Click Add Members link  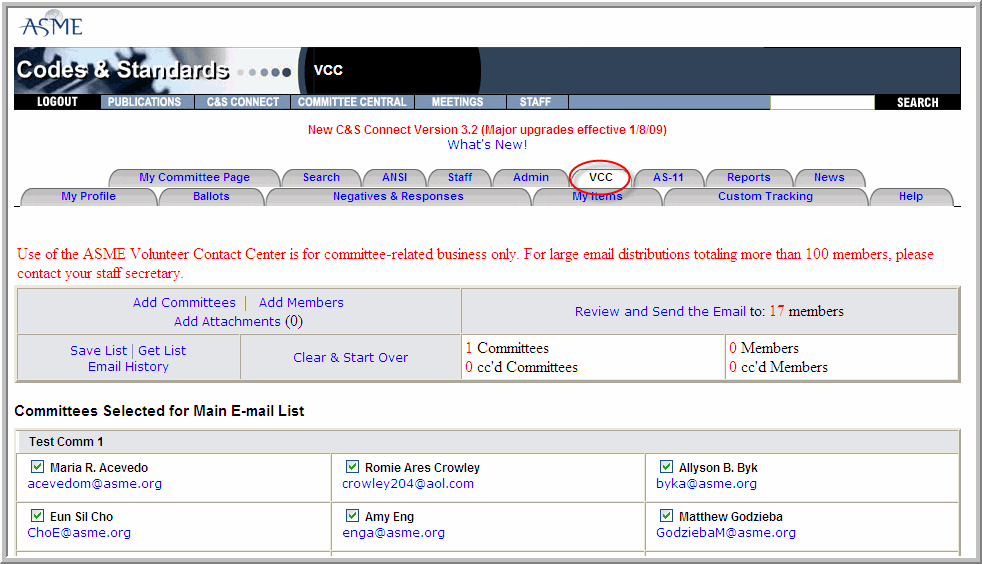coord(301,302)
